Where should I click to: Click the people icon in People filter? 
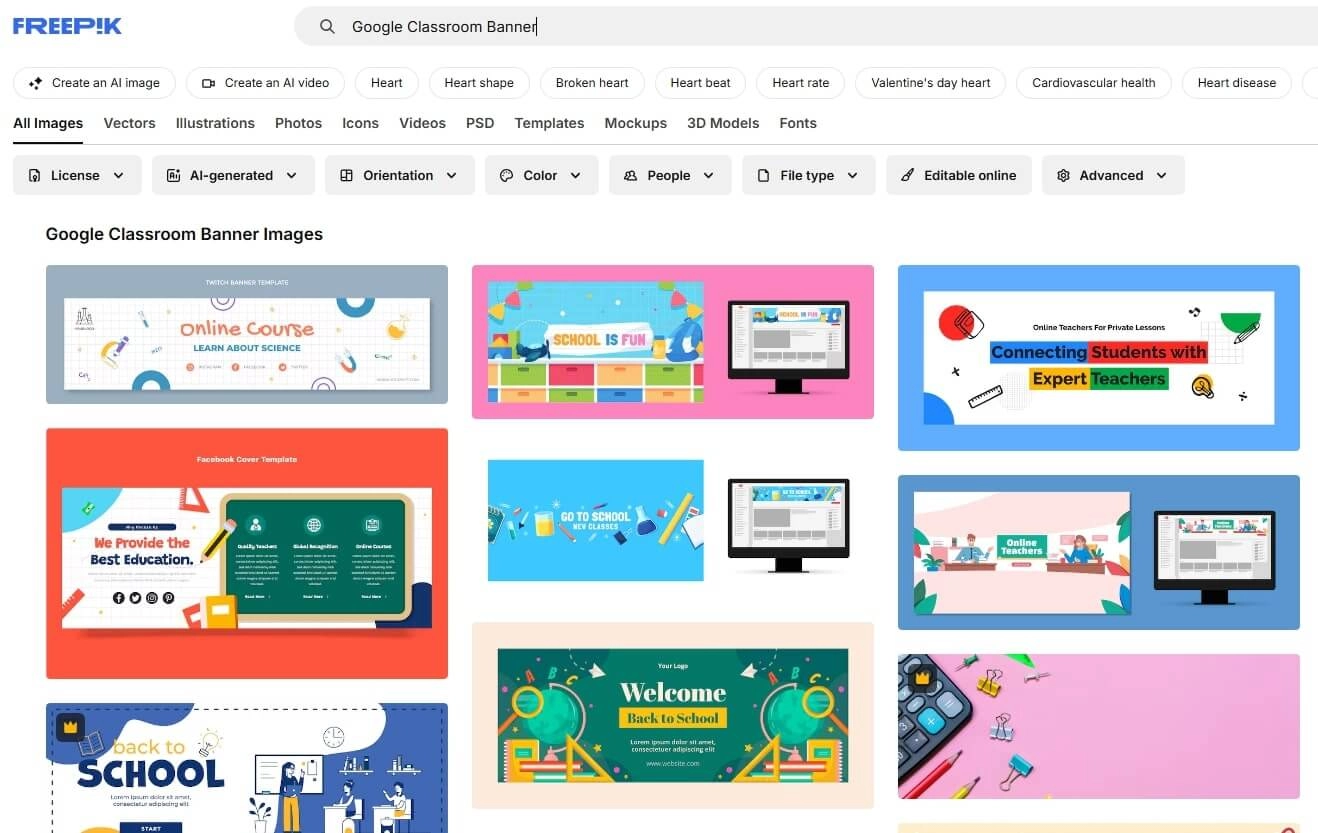coord(630,175)
